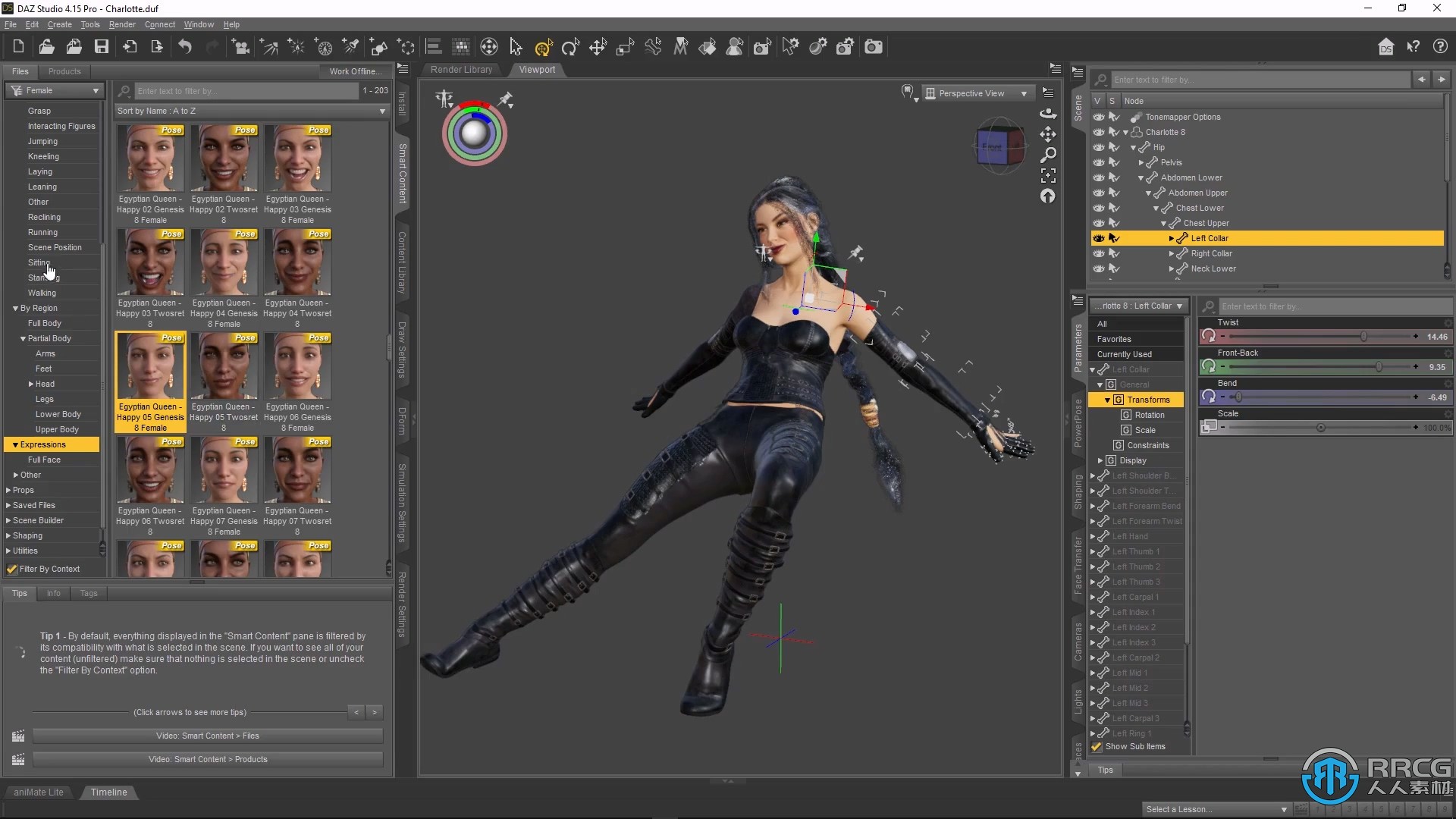Image resolution: width=1456 pixels, height=819 pixels.
Task: Select the Translate/Move tool icon
Action: pyautogui.click(x=597, y=47)
